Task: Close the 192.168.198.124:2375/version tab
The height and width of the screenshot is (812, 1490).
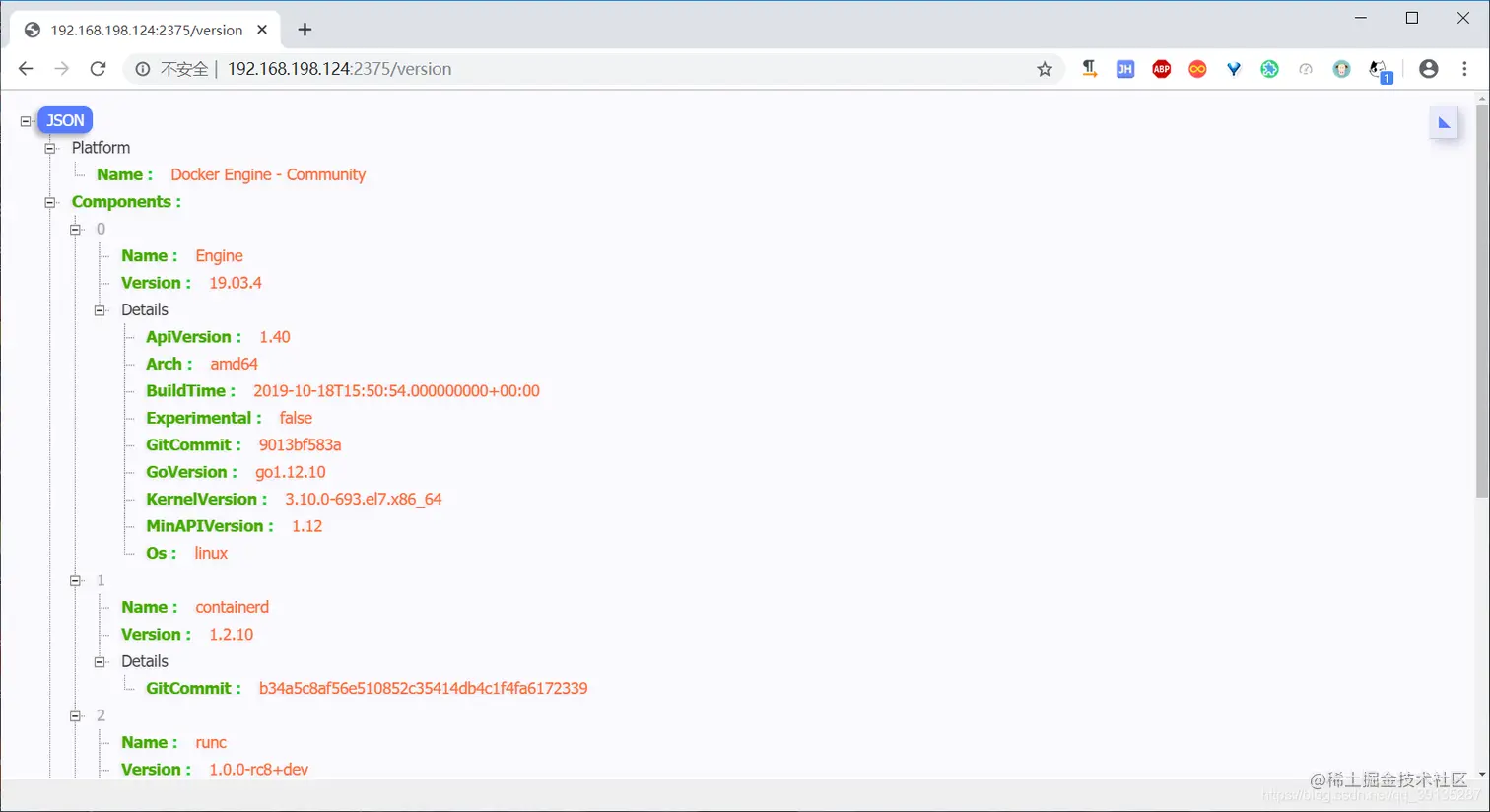Action: pos(262,30)
